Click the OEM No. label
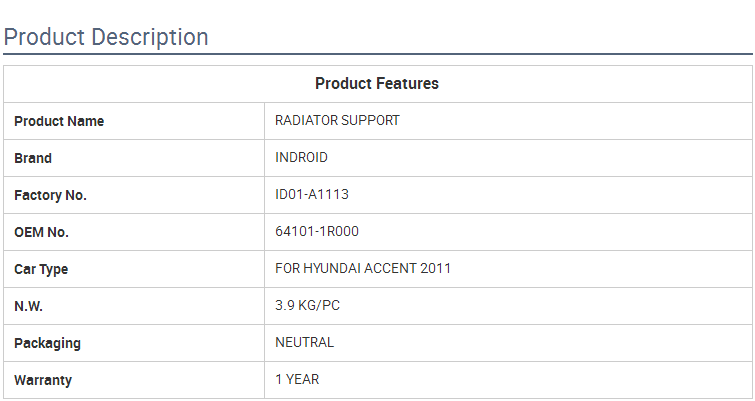The width and height of the screenshot is (755, 401). (41, 232)
